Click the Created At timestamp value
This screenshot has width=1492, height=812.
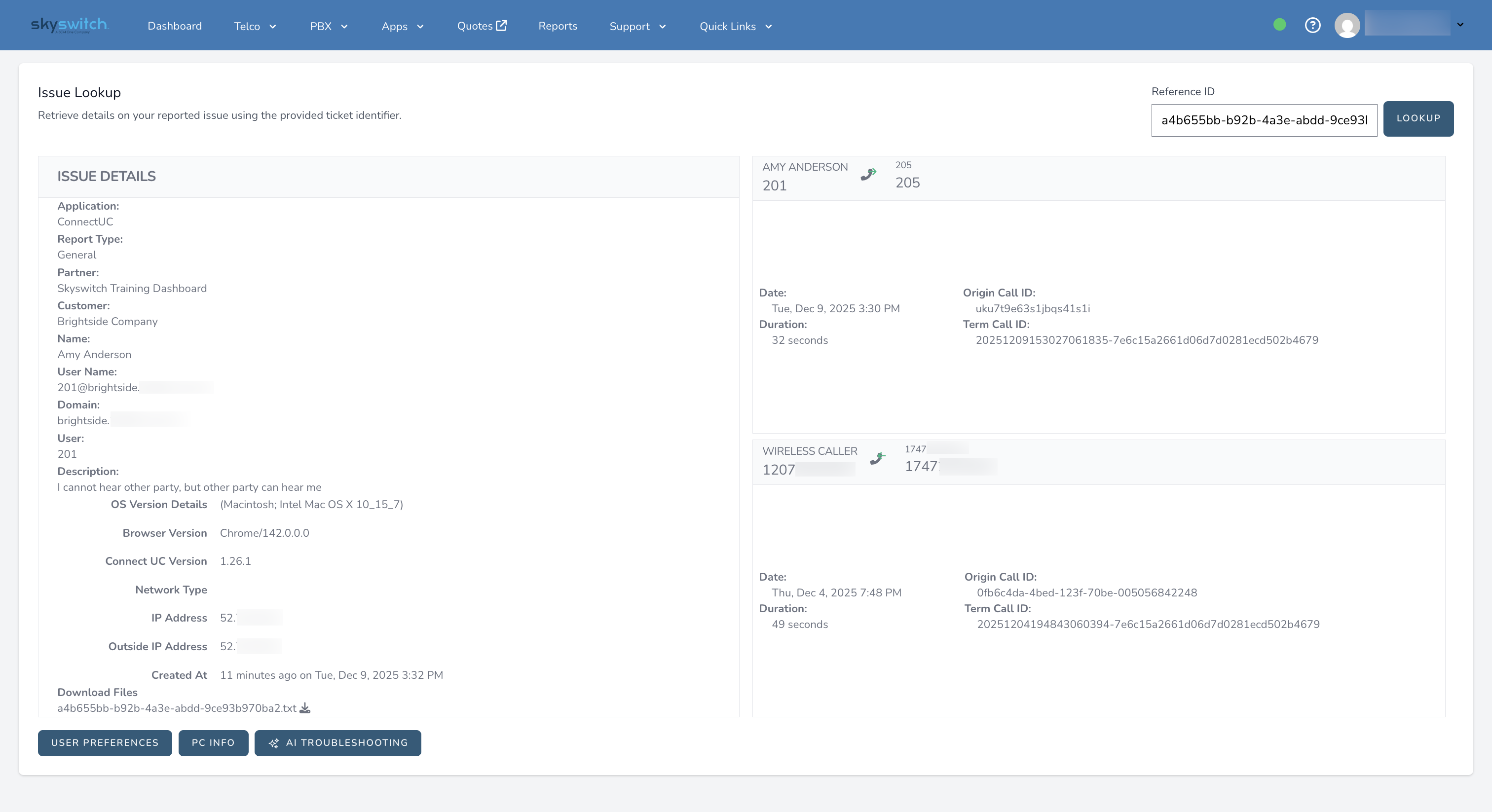tap(331, 675)
